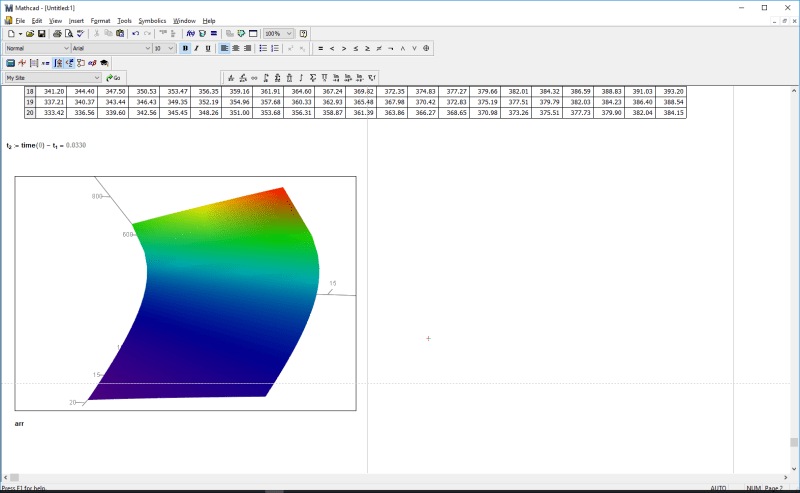Open the Programming toolbar icon
This screenshot has width=800, height=493.
[81, 63]
